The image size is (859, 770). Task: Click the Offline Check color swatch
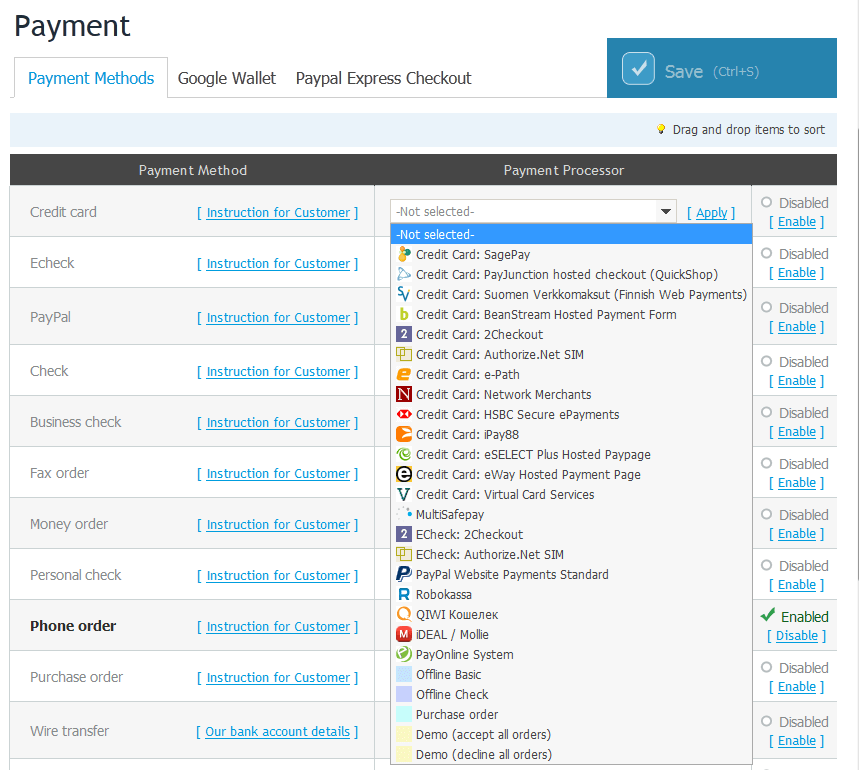coord(404,694)
